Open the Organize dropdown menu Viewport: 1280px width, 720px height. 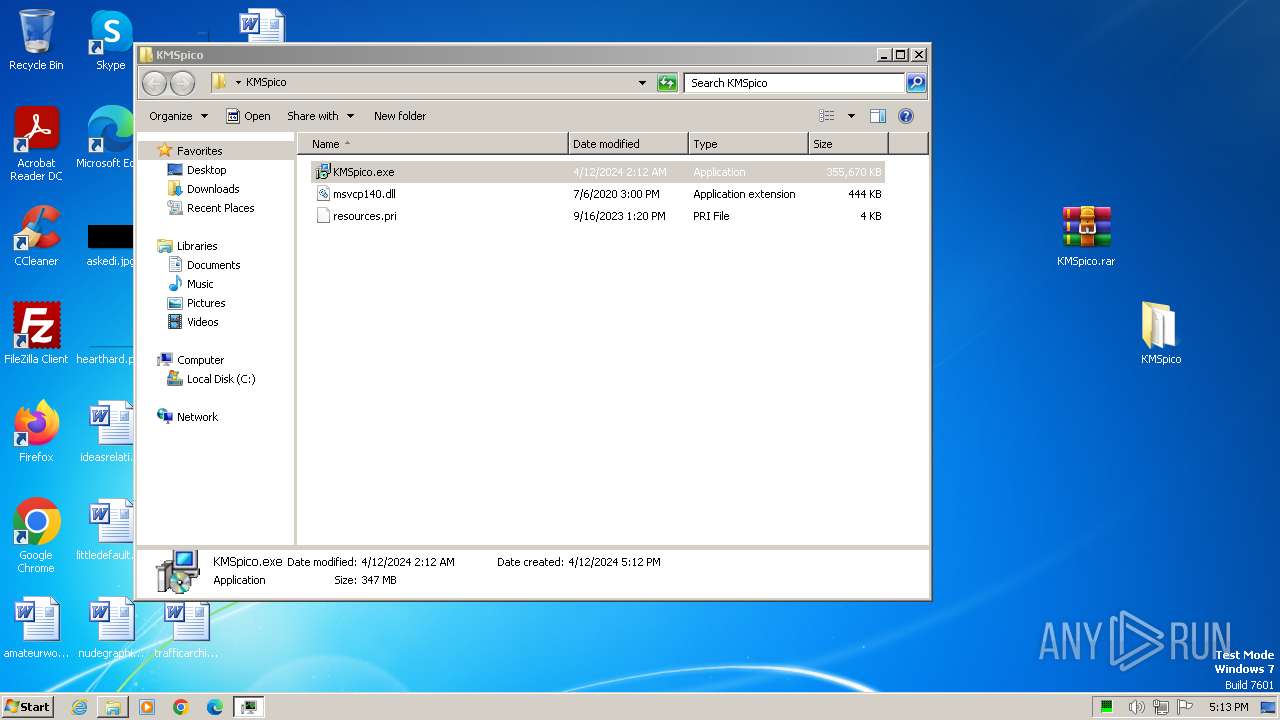point(178,116)
